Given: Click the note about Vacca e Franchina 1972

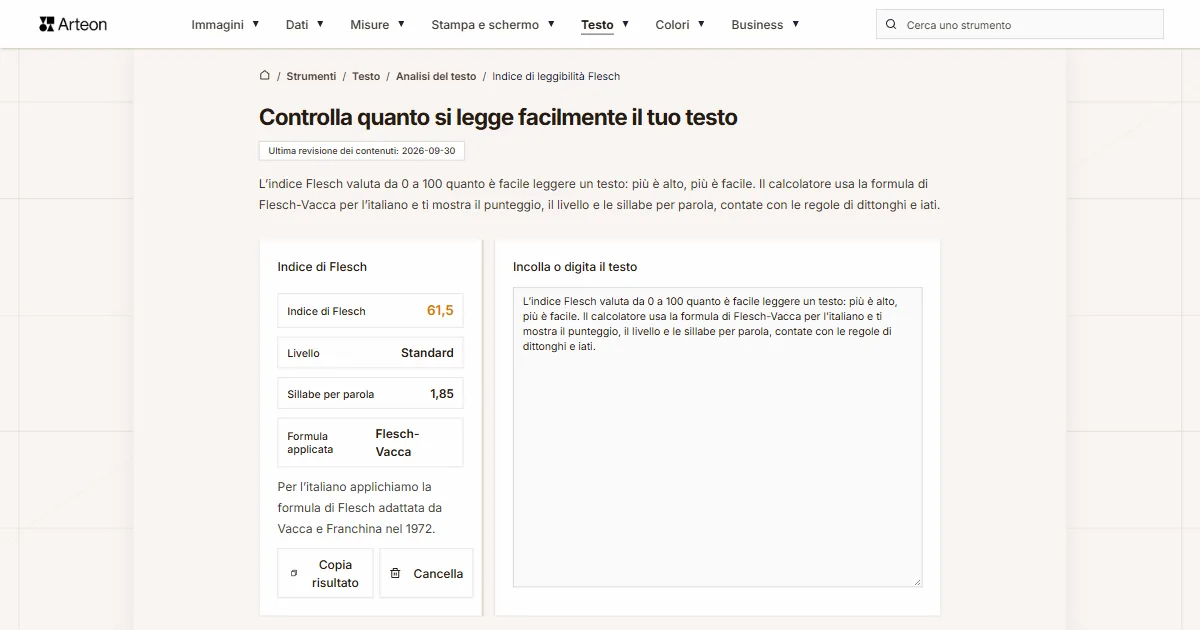Looking at the screenshot, I should tap(360, 508).
